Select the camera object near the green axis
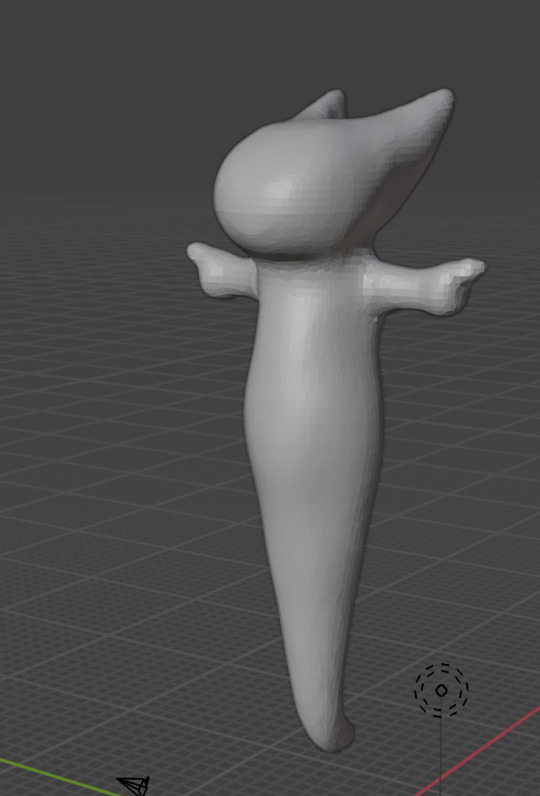Viewport: 540px width, 796px height. pos(134,785)
